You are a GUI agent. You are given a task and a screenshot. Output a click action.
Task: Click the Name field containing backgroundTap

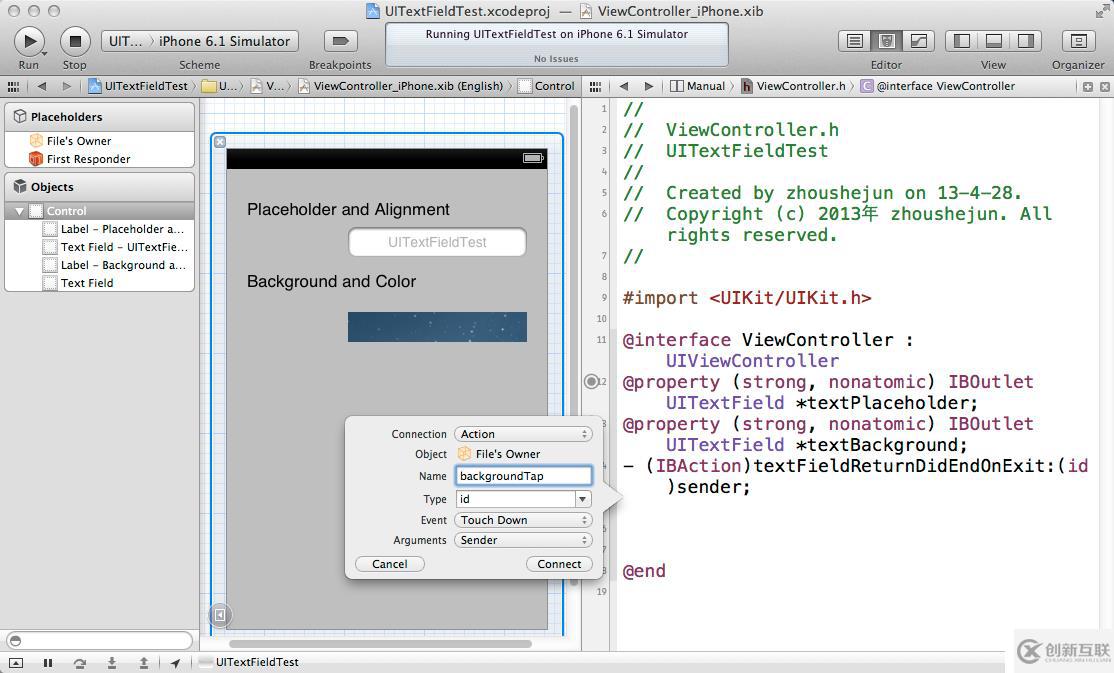pos(523,476)
